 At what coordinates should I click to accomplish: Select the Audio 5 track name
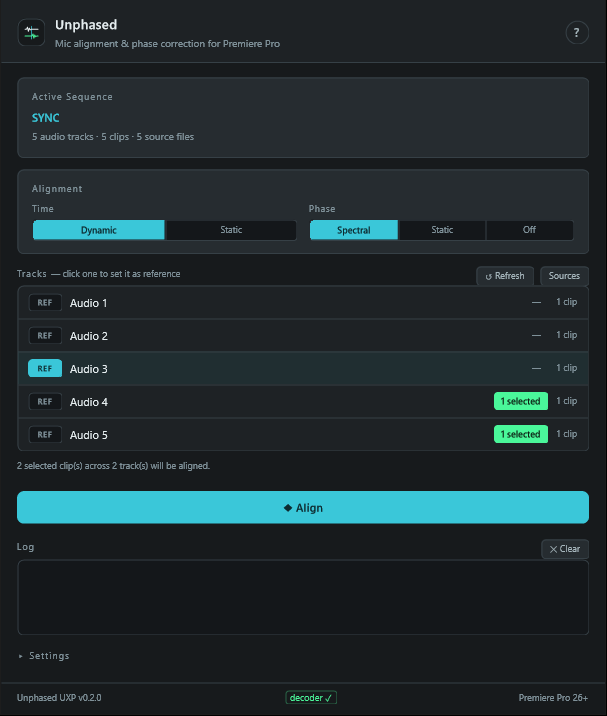89,435
